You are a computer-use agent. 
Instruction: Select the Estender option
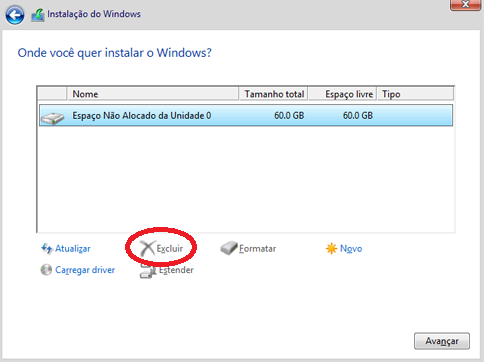point(176,270)
